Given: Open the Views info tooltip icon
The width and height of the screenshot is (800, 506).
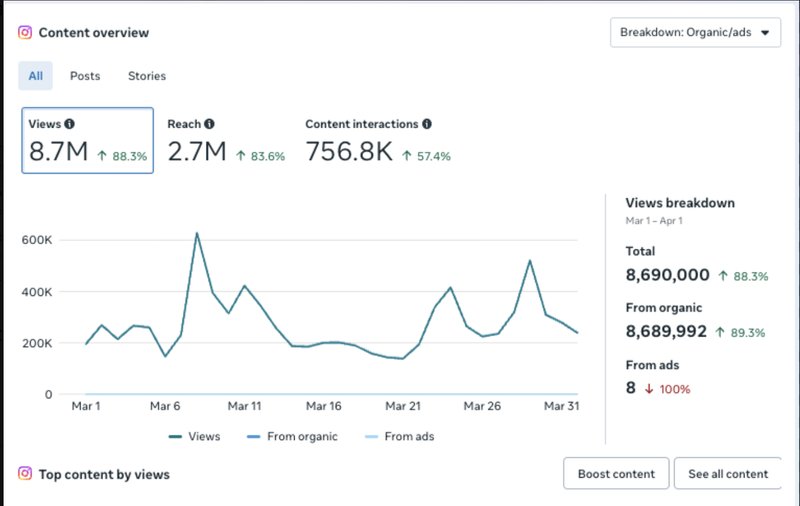Looking at the screenshot, I should click(69, 124).
